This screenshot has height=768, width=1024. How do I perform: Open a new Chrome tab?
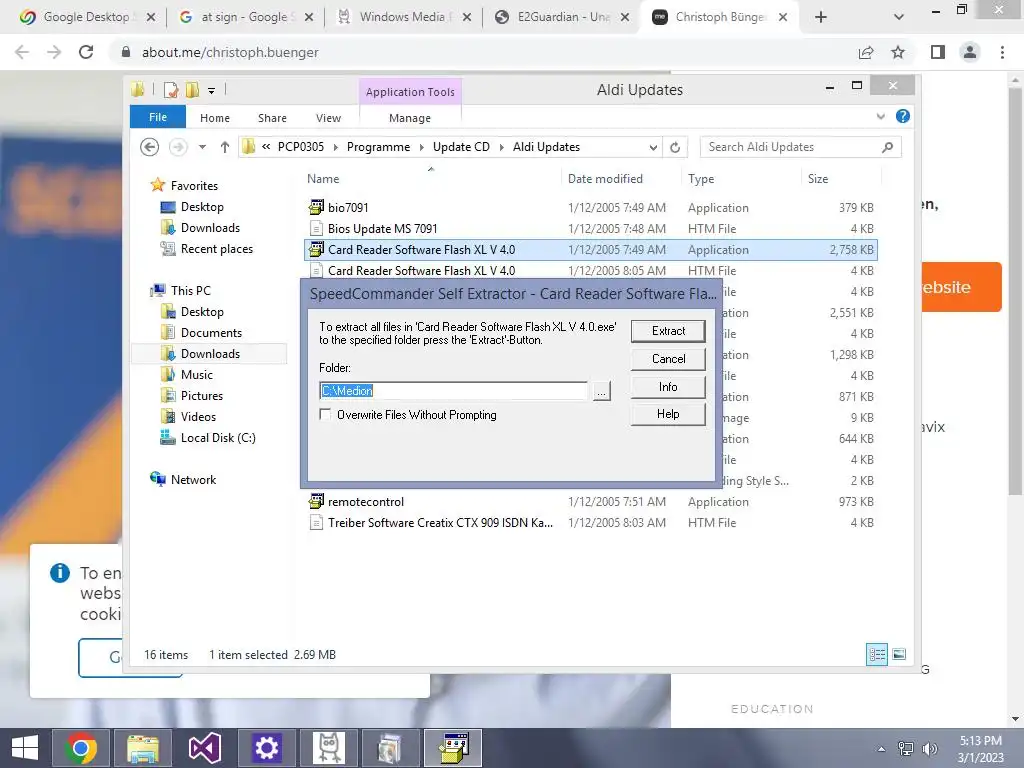coord(821,17)
